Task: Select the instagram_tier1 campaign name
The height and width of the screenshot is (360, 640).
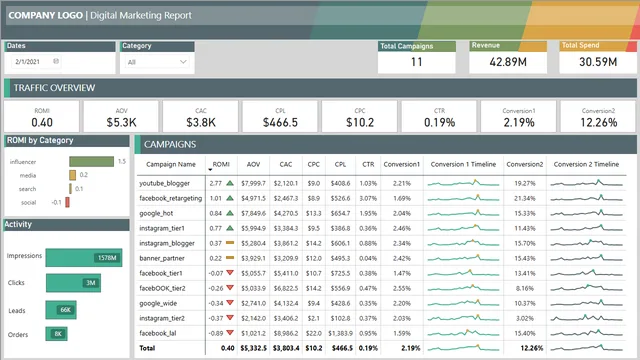Action: tap(162, 228)
